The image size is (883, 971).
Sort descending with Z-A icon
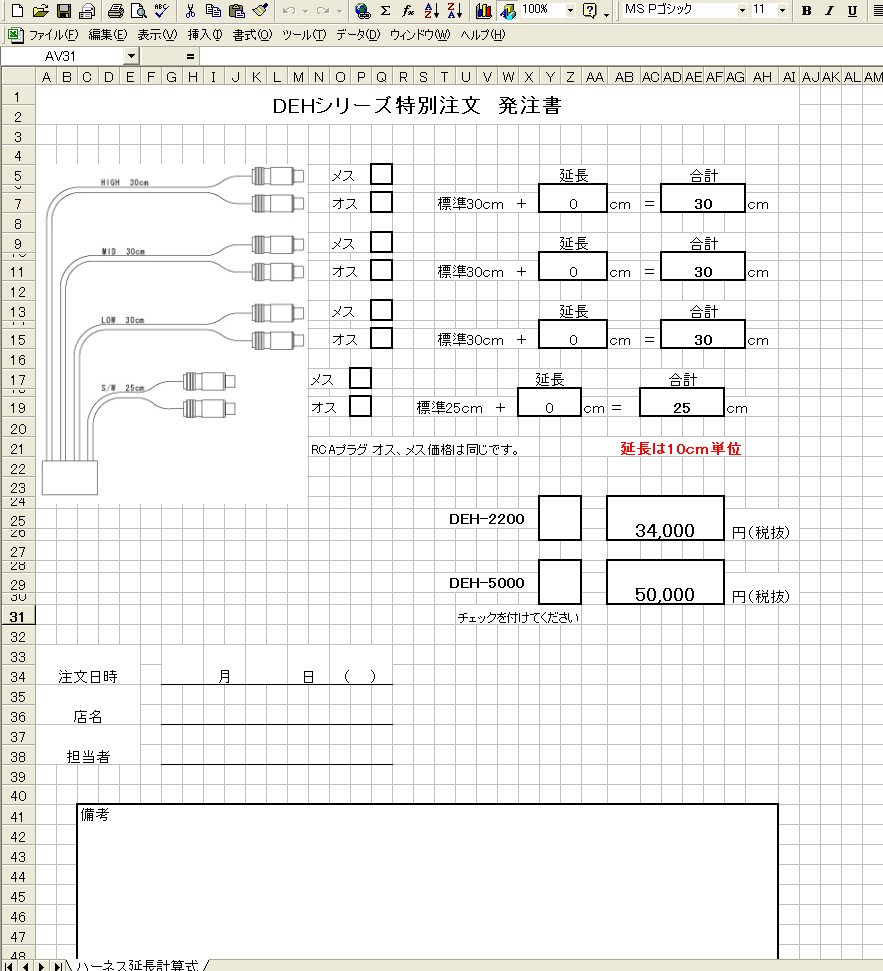point(455,10)
